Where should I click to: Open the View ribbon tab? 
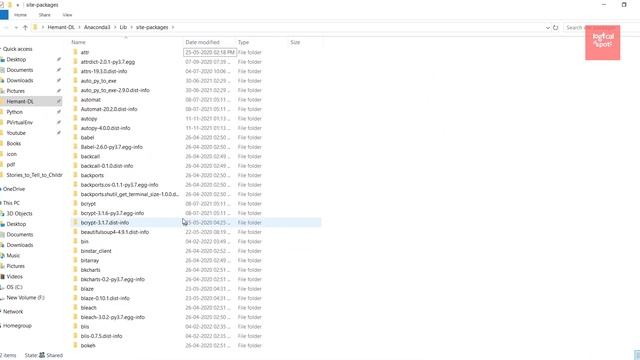click(67, 15)
